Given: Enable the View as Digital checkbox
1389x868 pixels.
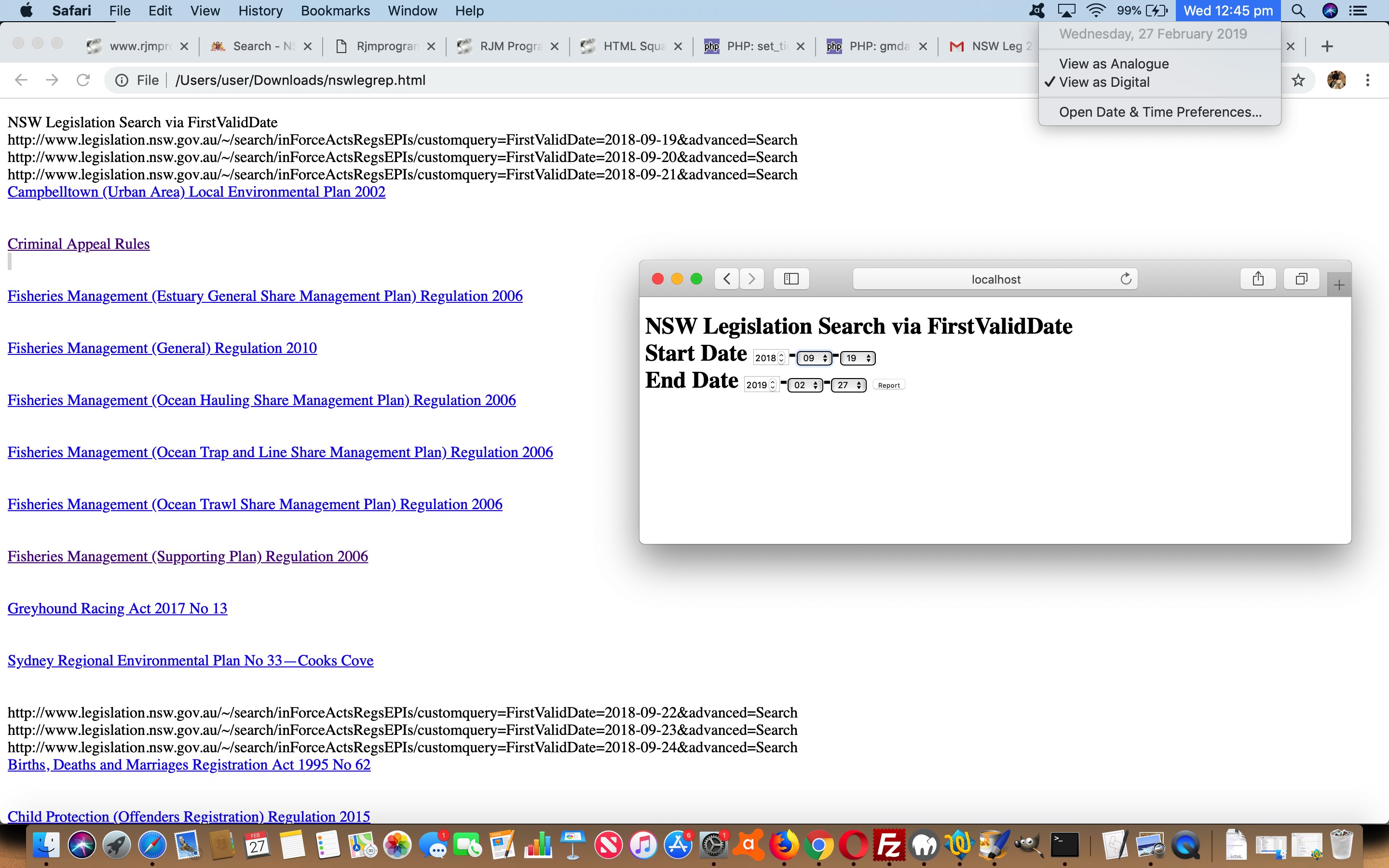Looking at the screenshot, I should (x=1104, y=82).
